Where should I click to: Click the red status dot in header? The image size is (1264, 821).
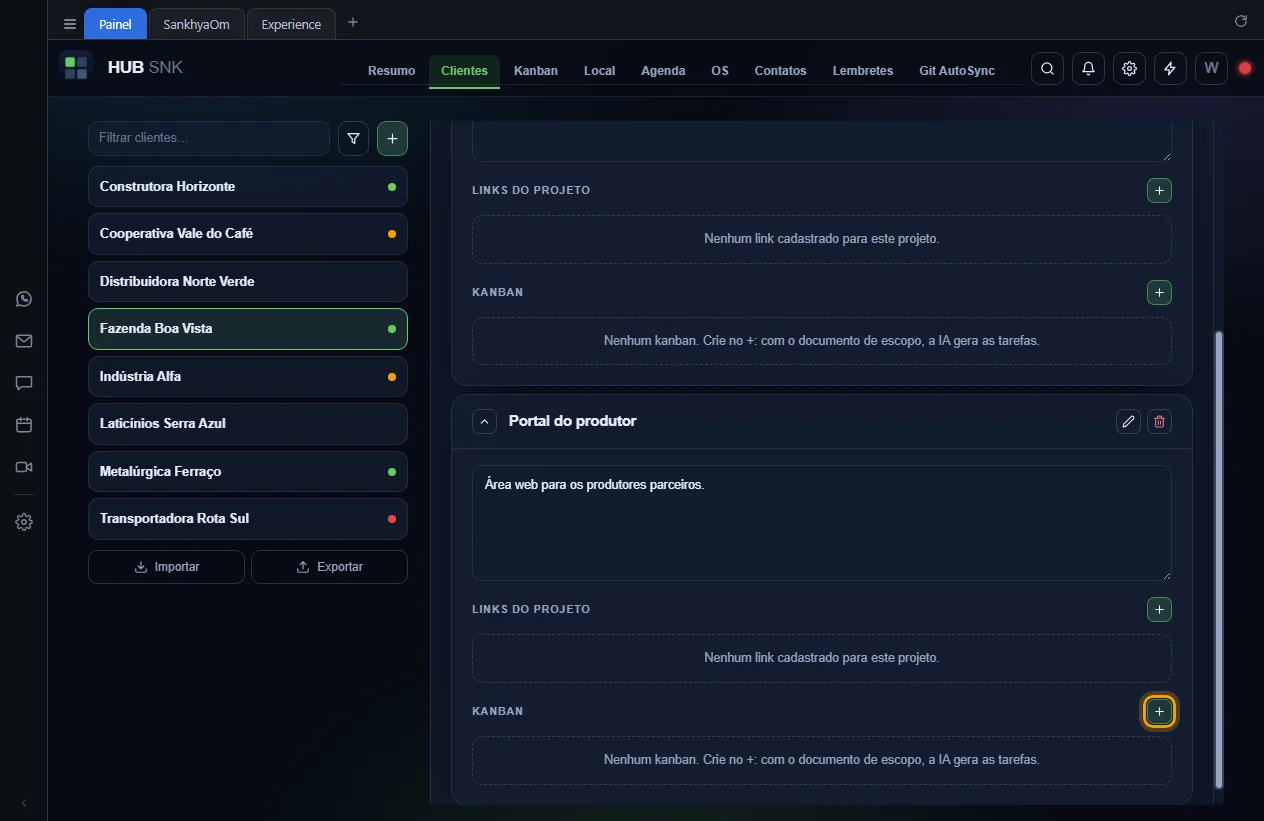[1245, 69]
